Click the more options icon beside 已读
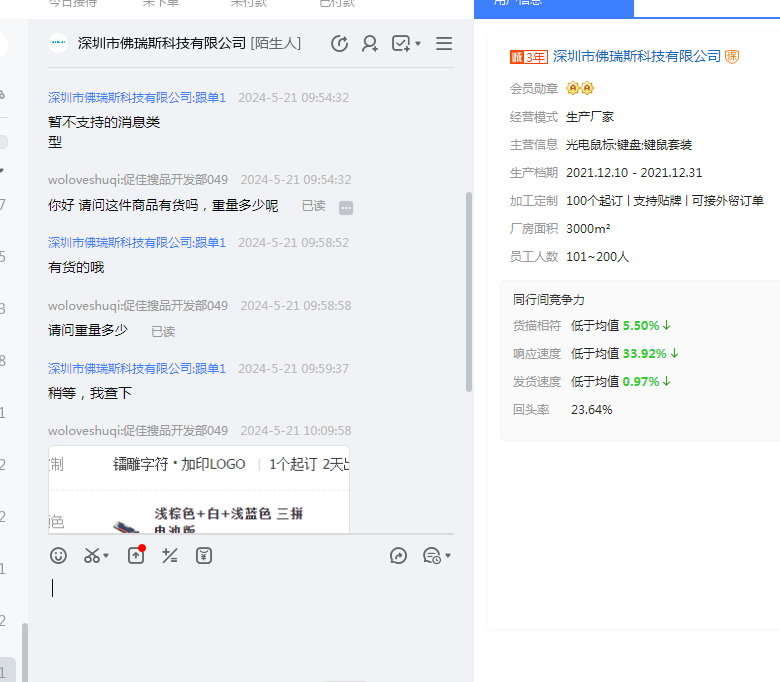780x682 pixels. (346, 207)
